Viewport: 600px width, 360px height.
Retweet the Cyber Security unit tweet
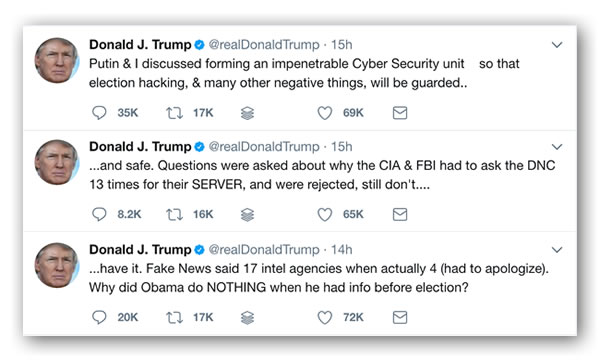[x=174, y=113]
